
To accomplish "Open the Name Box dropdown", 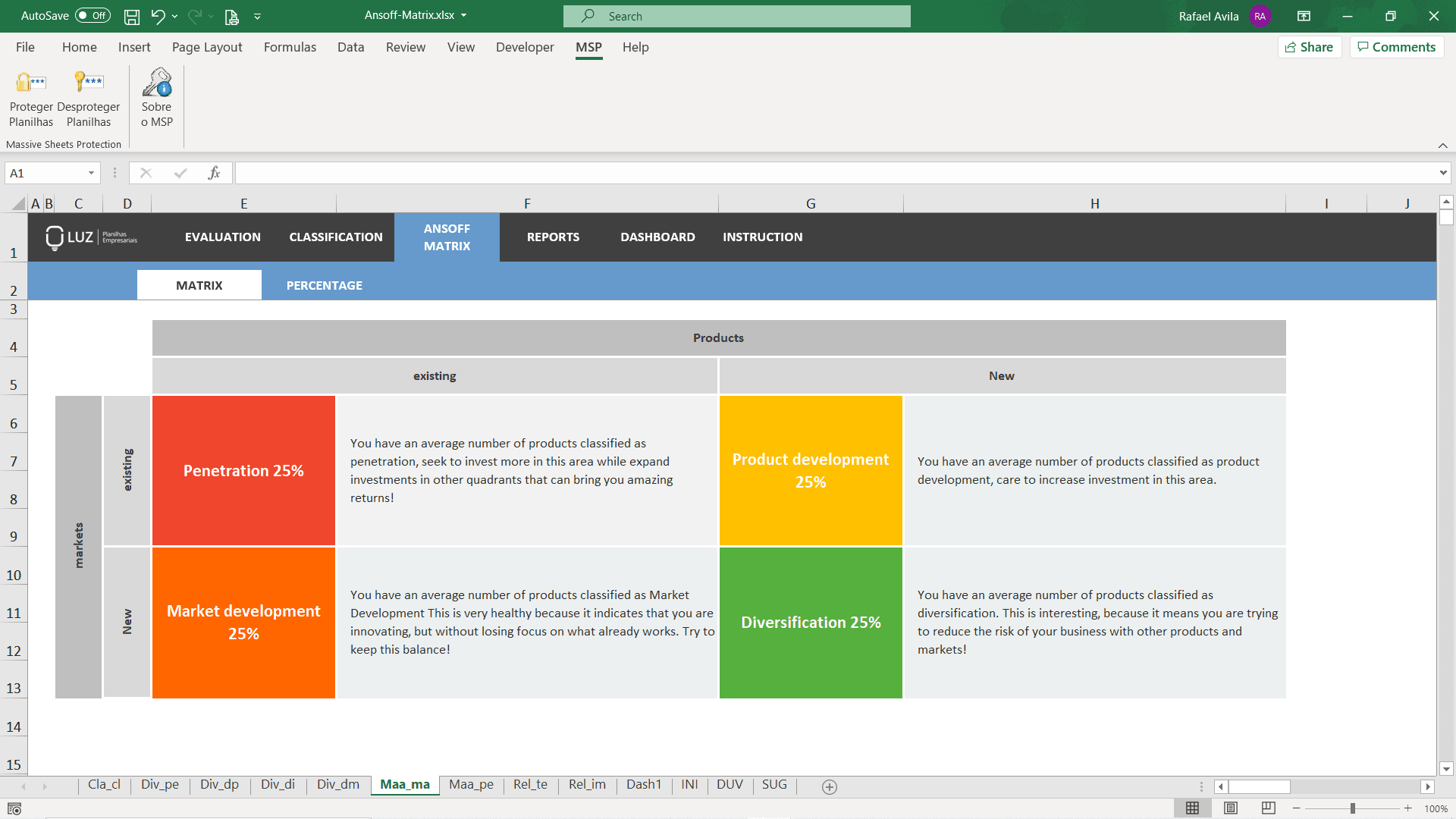I will [x=91, y=172].
